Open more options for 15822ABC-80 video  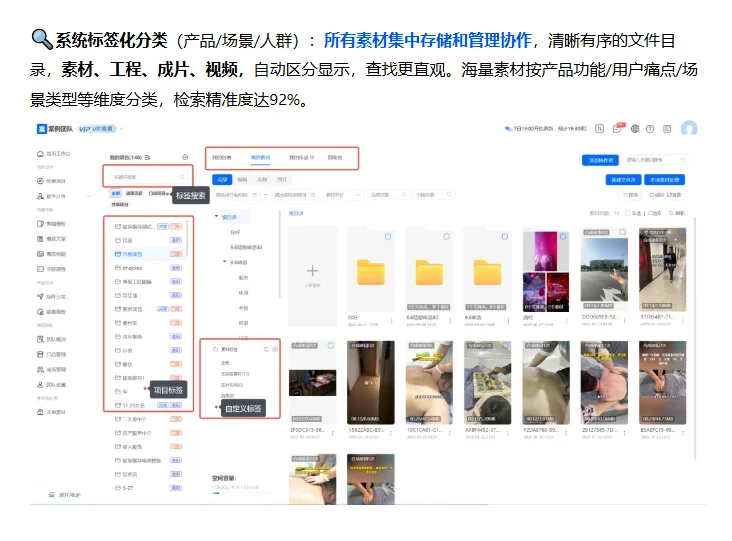click(x=391, y=433)
